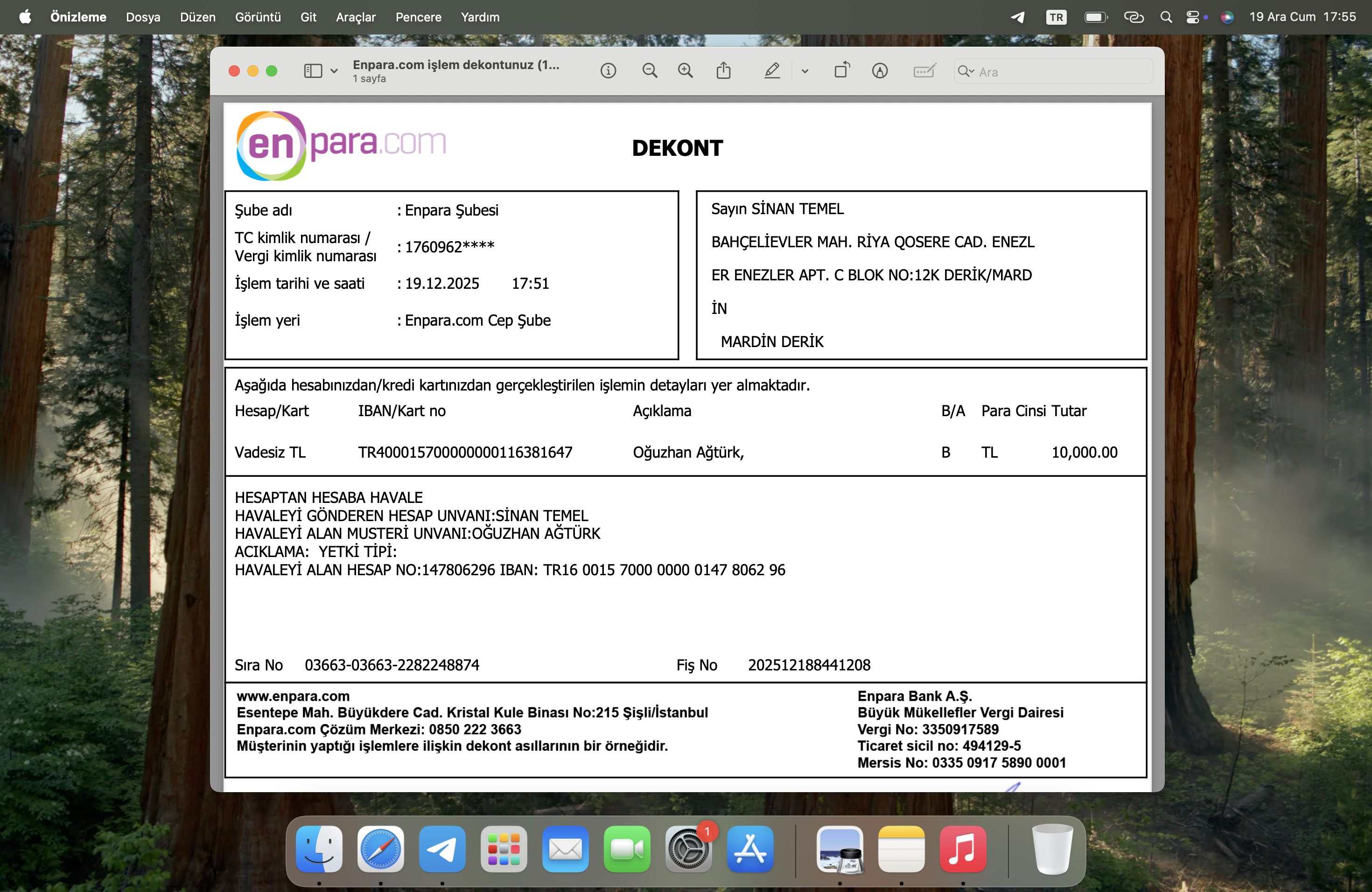The image size is (1372, 892).
Task: Open System Settings from the Dock
Action: click(689, 849)
